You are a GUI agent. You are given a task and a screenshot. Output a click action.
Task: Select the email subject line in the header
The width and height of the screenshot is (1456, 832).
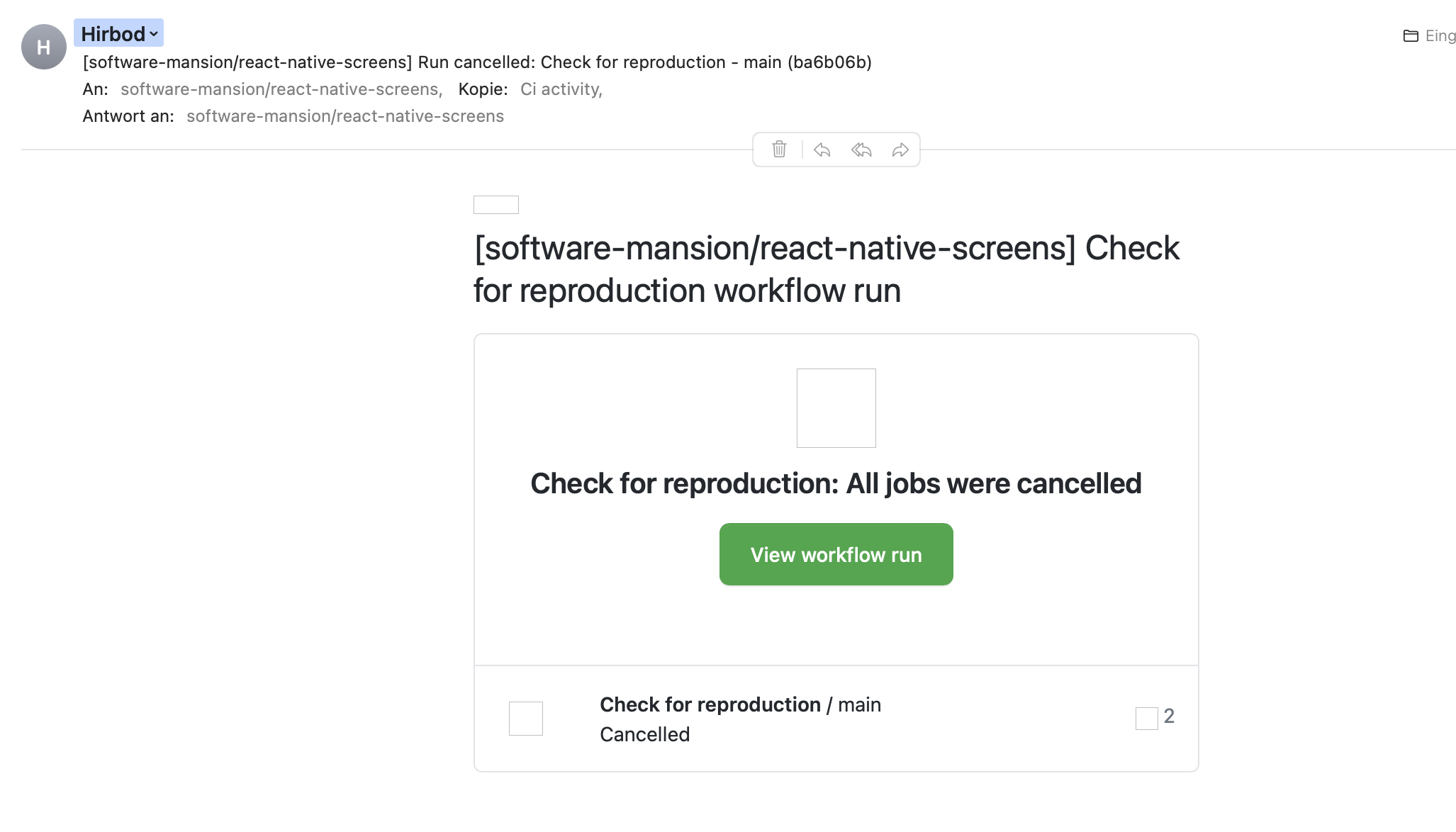tap(477, 62)
